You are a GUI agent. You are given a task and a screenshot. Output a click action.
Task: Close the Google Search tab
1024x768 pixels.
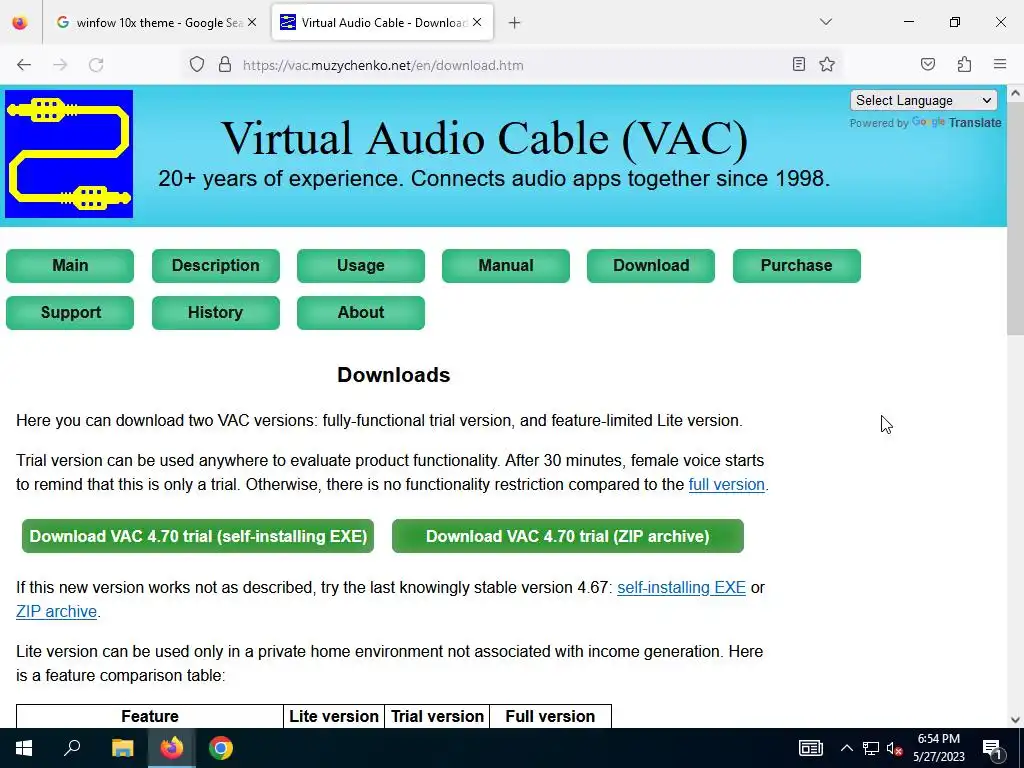[252, 22]
